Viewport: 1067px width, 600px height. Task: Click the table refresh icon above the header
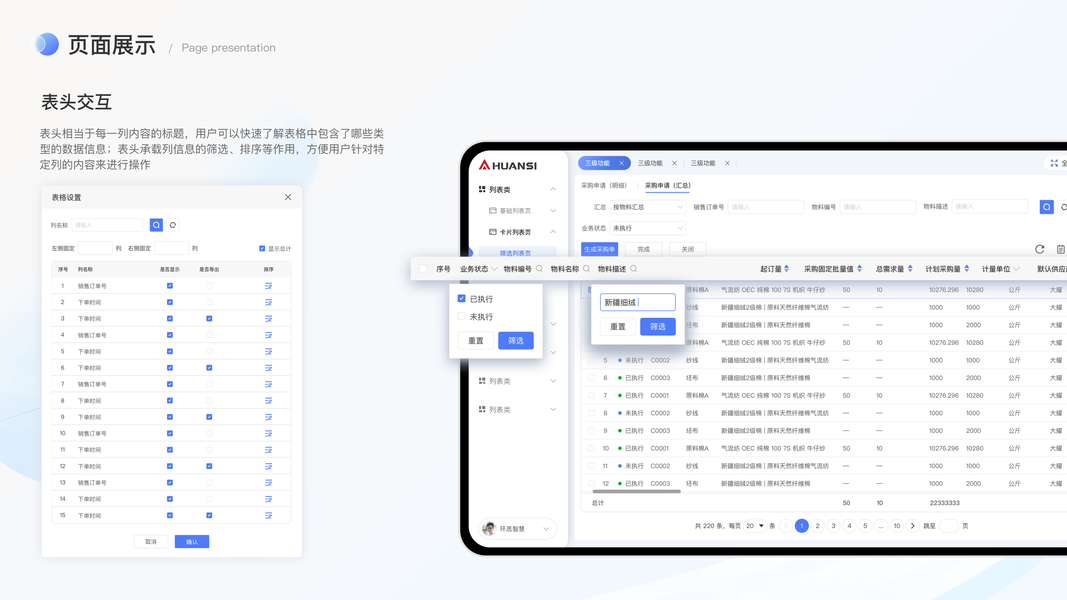point(1039,249)
